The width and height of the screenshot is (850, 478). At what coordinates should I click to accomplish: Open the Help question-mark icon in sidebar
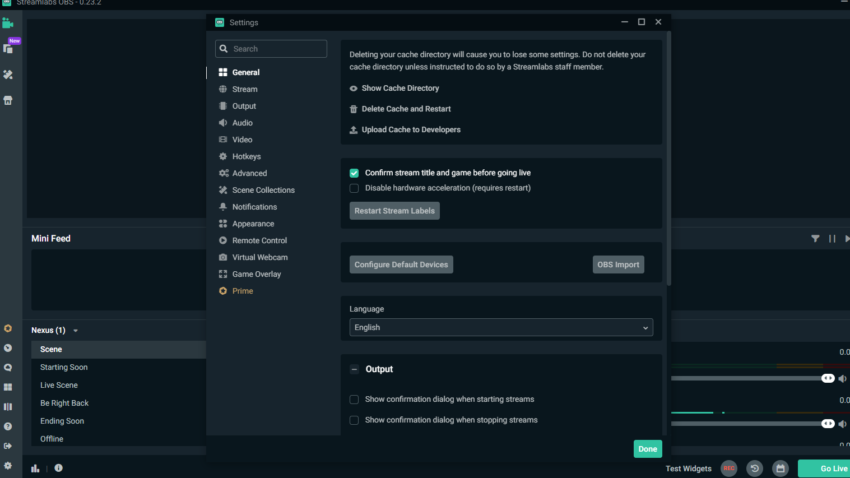tap(8, 427)
